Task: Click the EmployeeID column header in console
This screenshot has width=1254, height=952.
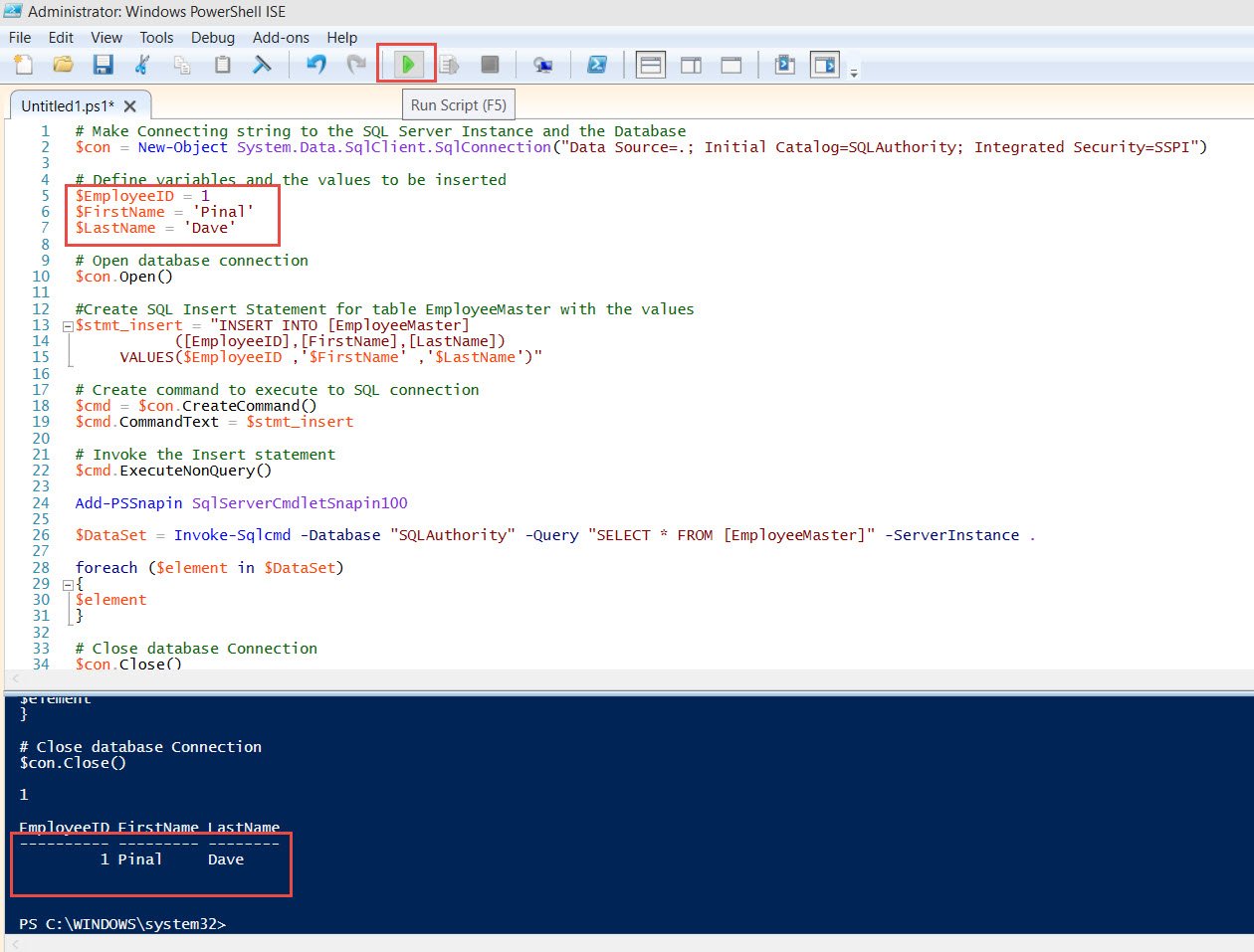Action: 64,828
